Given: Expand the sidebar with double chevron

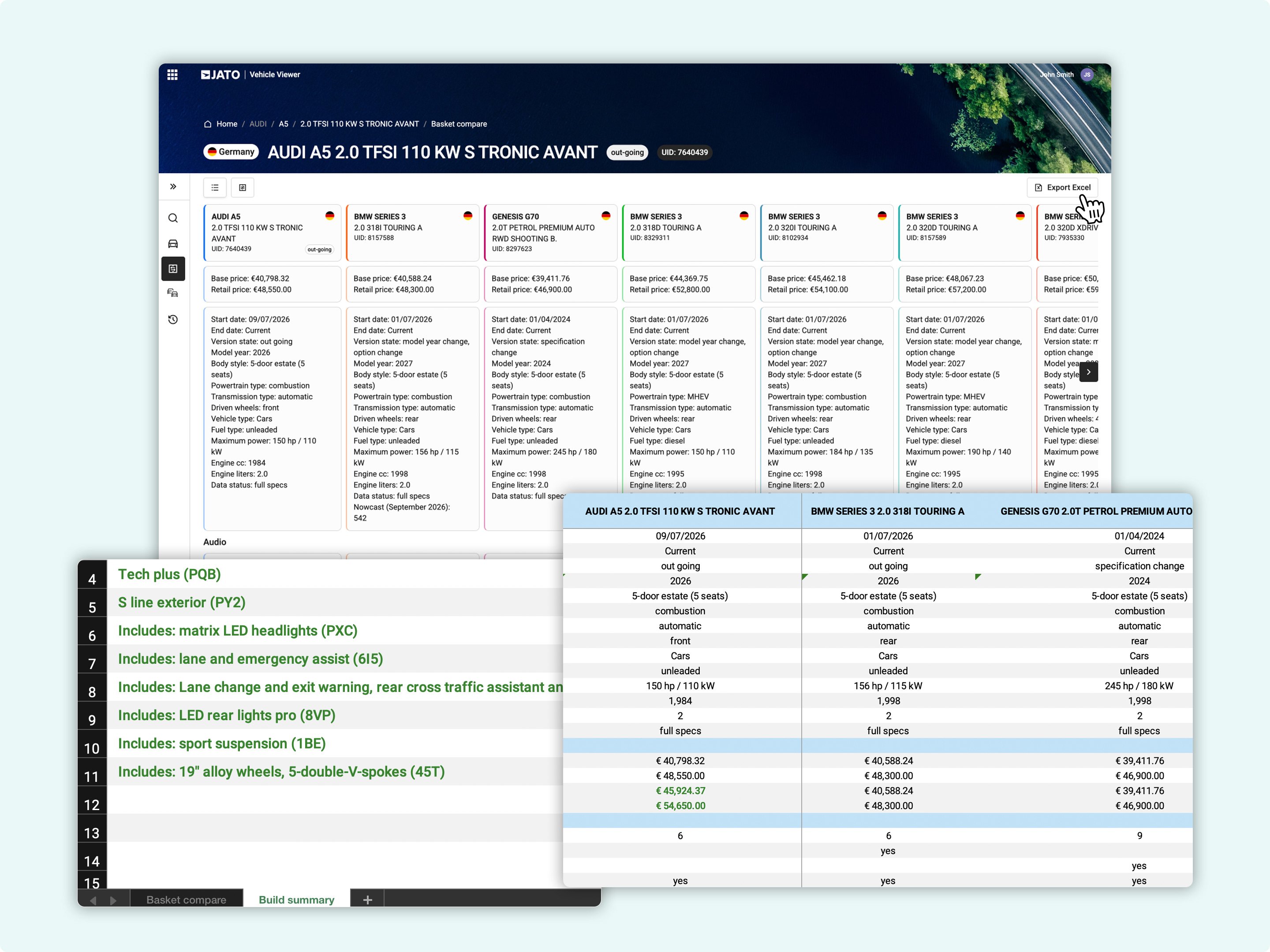Looking at the screenshot, I should pos(173,186).
